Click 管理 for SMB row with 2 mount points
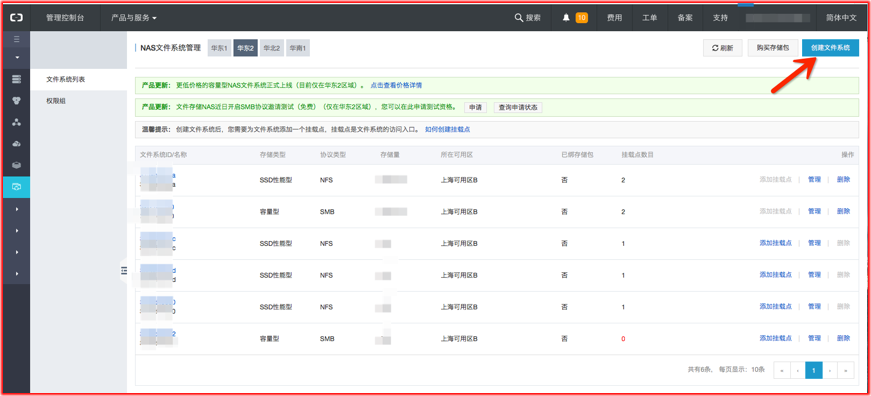The width and height of the screenshot is (871, 396). click(x=814, y=212)
